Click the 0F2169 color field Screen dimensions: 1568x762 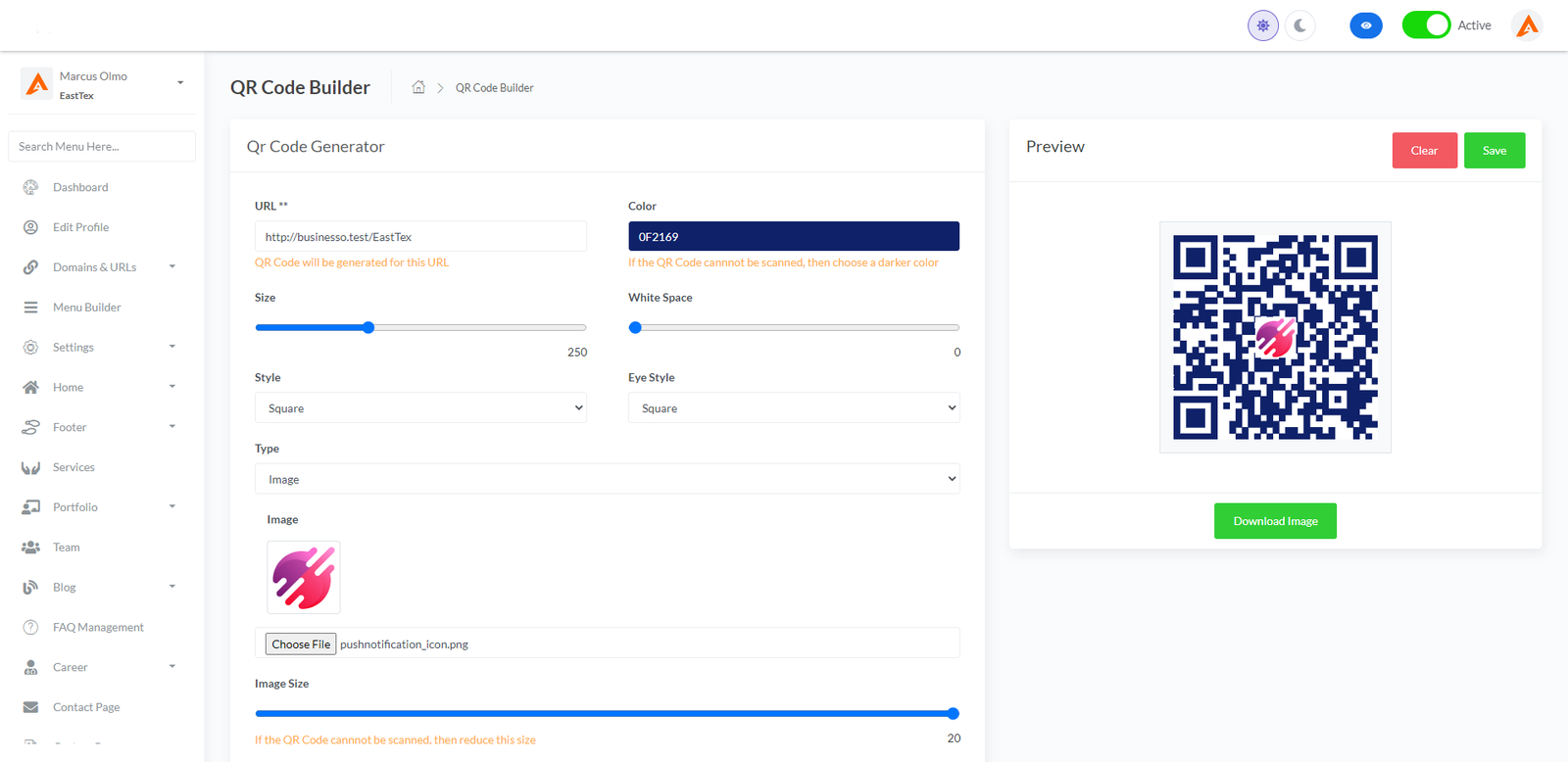tap(793, 236)
